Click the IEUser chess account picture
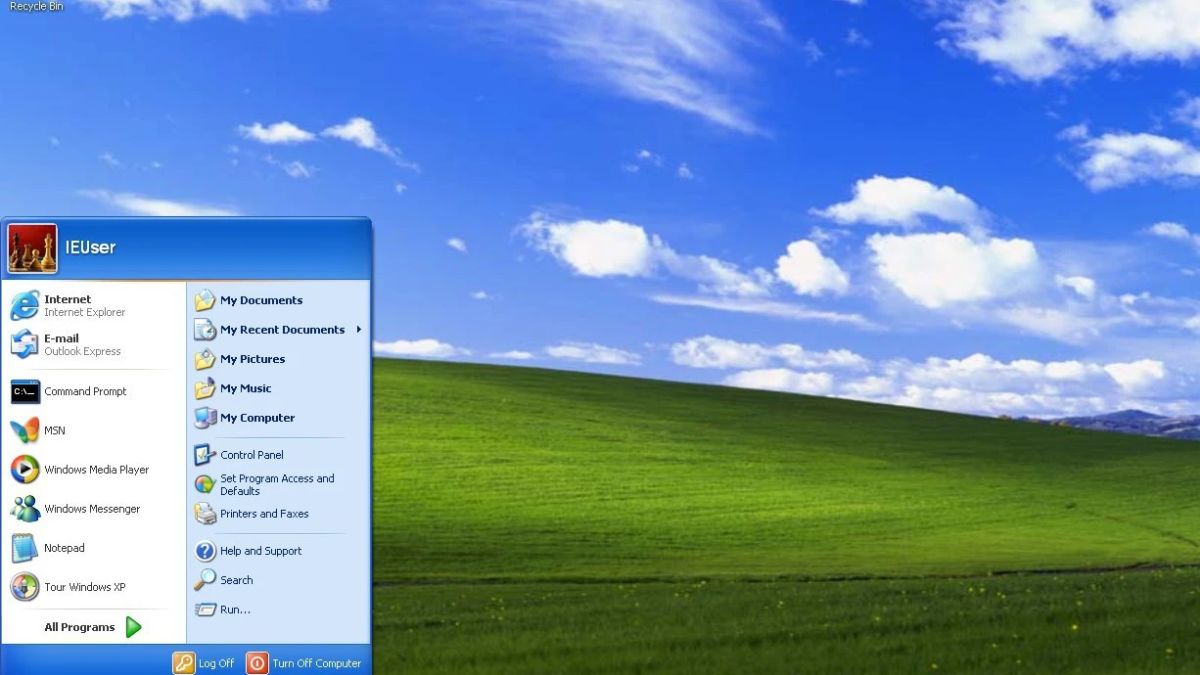This screenshot has height=675, width=1200. tap(32, 249)
